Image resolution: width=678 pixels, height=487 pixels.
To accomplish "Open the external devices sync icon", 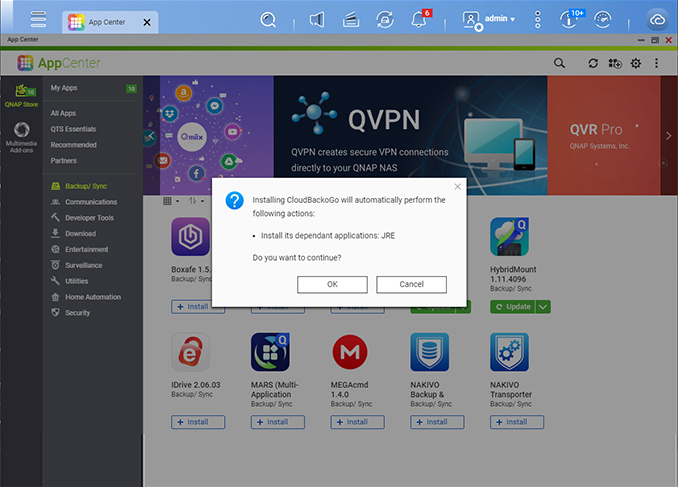I will click(385, 19).
